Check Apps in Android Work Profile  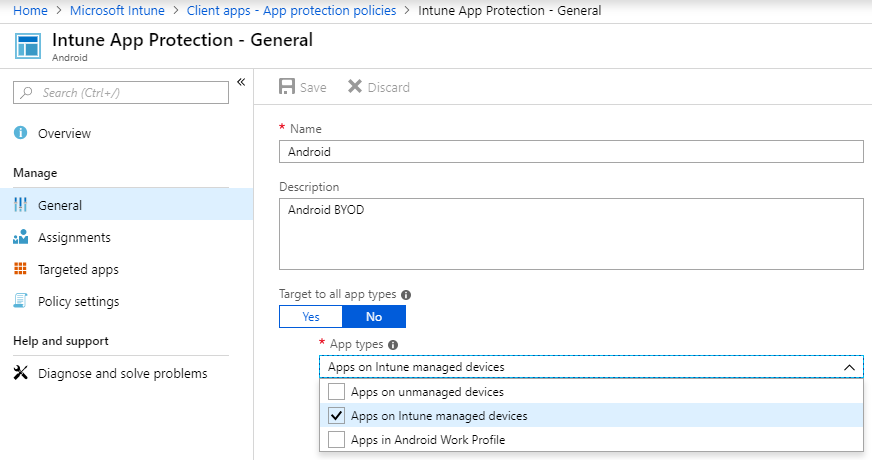click(x=337, y=440)
